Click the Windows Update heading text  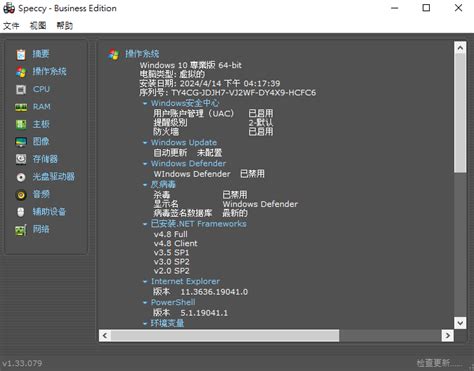(184, 143)
